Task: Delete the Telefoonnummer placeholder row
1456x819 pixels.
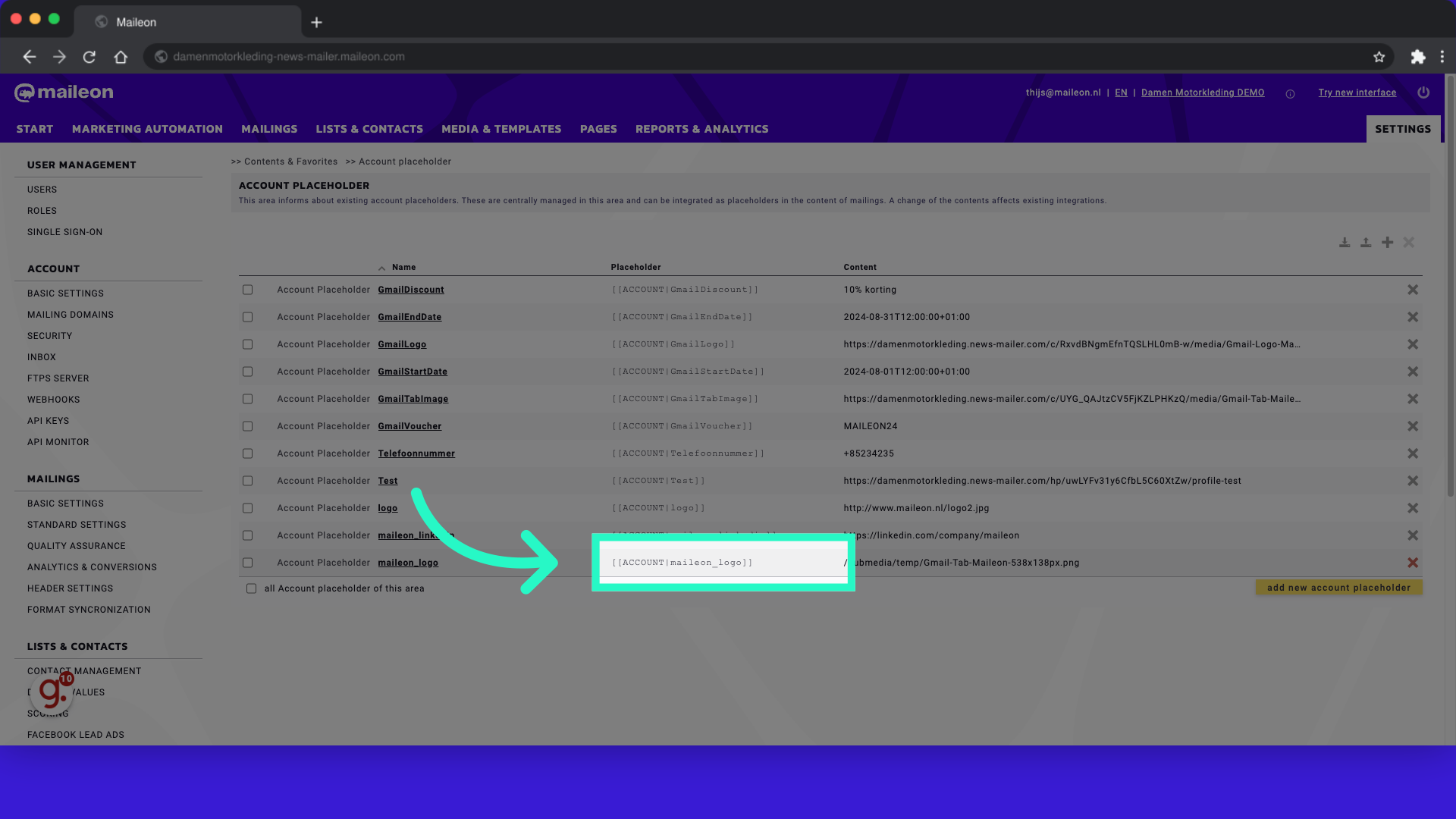Action: [x=1412, y=453]
